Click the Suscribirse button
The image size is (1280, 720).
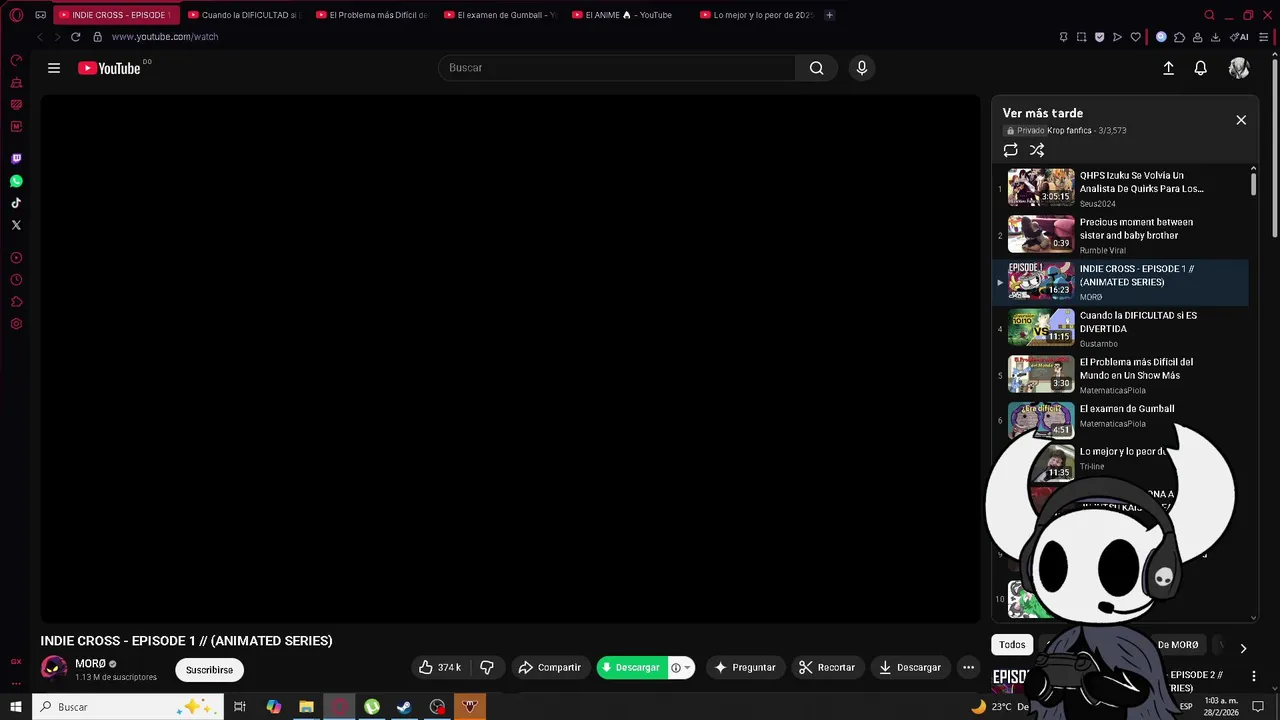click(x=209, y=670)
